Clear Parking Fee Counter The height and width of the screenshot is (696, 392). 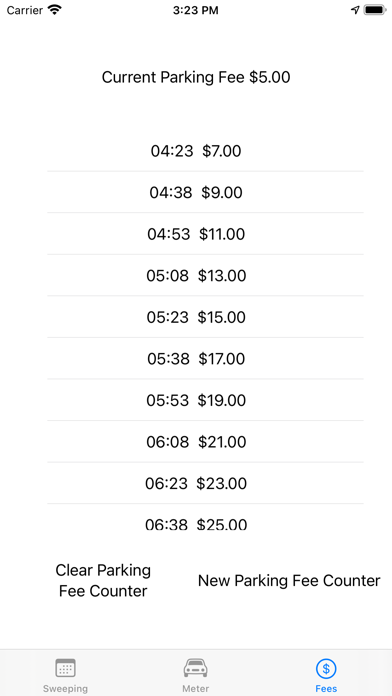tap(103, 581)
